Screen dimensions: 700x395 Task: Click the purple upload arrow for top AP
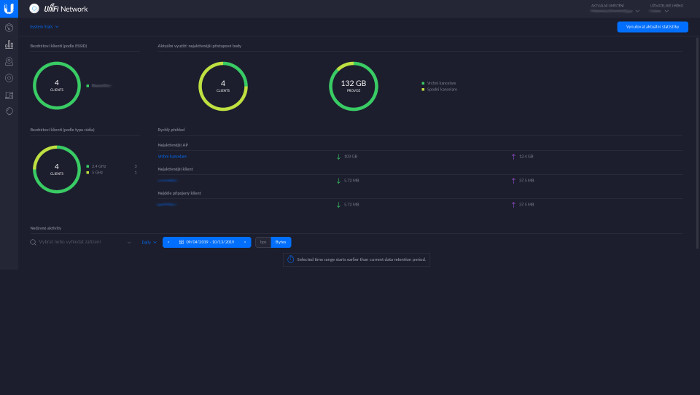(x=513, y=157)
